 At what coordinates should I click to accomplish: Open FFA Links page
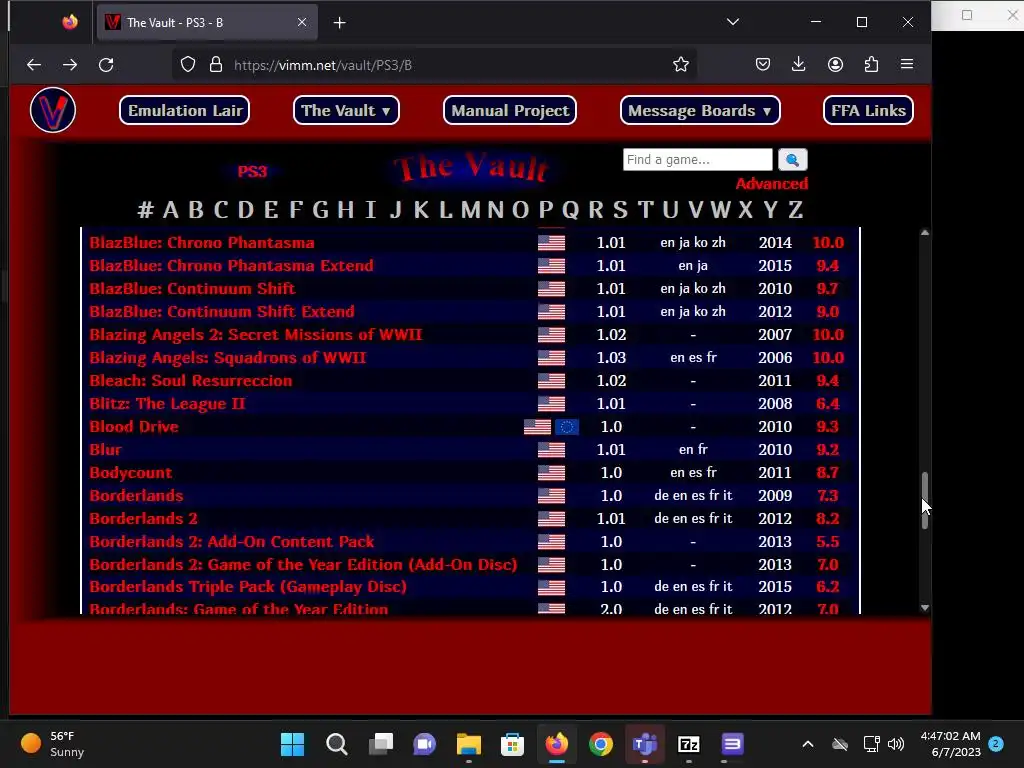coord(869,110)
